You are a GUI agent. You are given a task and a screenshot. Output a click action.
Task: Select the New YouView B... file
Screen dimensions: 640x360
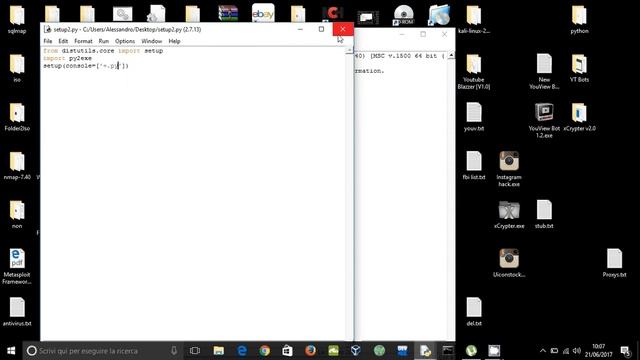(544, 72)
